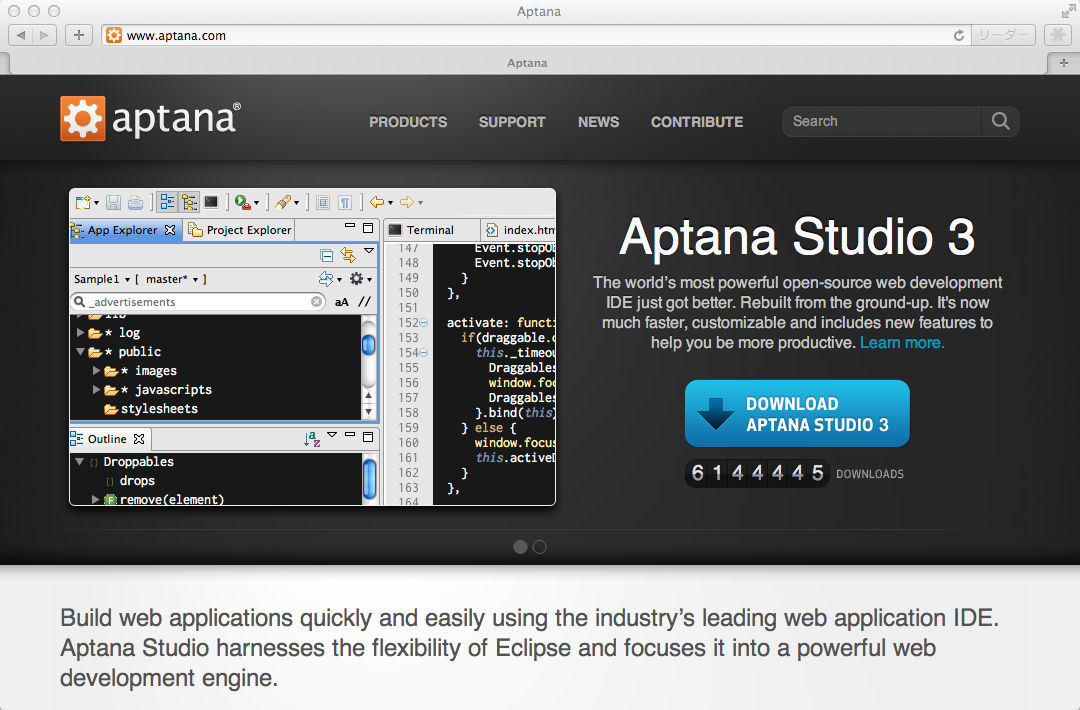This screenshot has height=710, width=1080.
Task: Click the browser Back arrow button
Action: [x=21, y=35]
